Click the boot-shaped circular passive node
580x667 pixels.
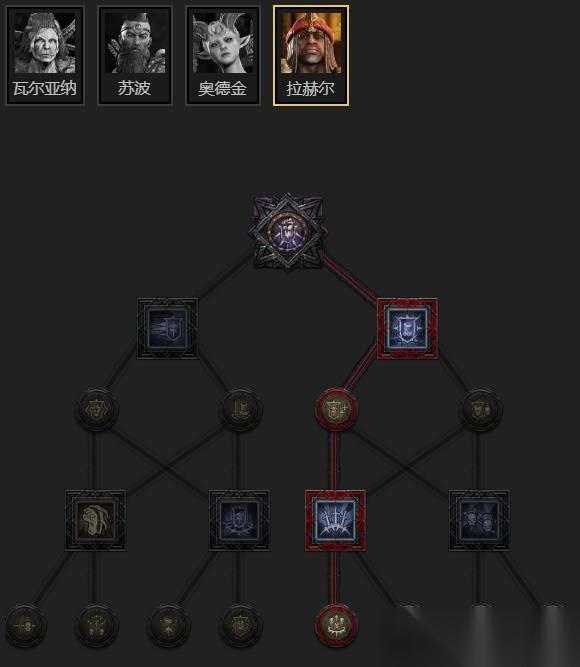point(240,409)
